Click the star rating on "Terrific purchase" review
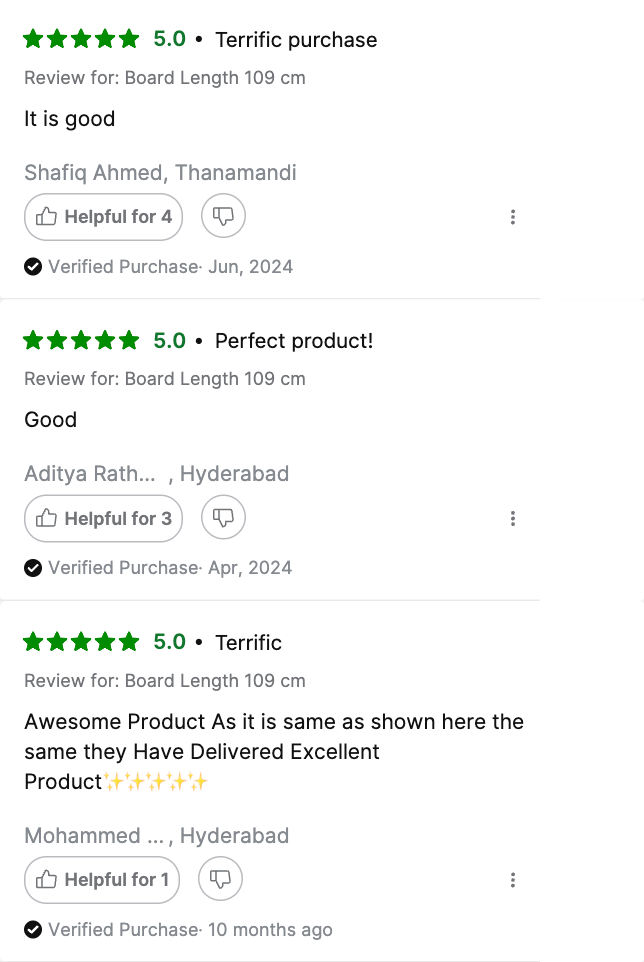Image resolution: width=644 pixels, height=962 pixels. [x=81, y=39]
